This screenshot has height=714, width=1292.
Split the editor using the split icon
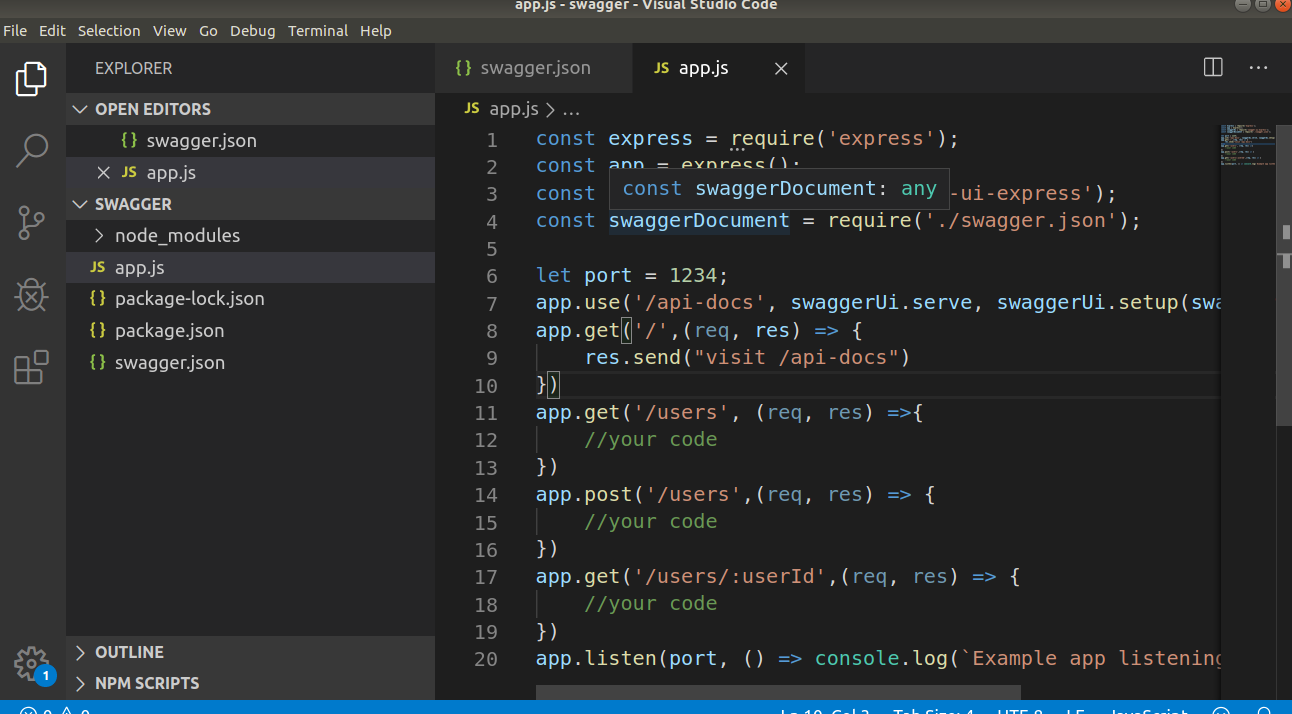coord(1212,67)
